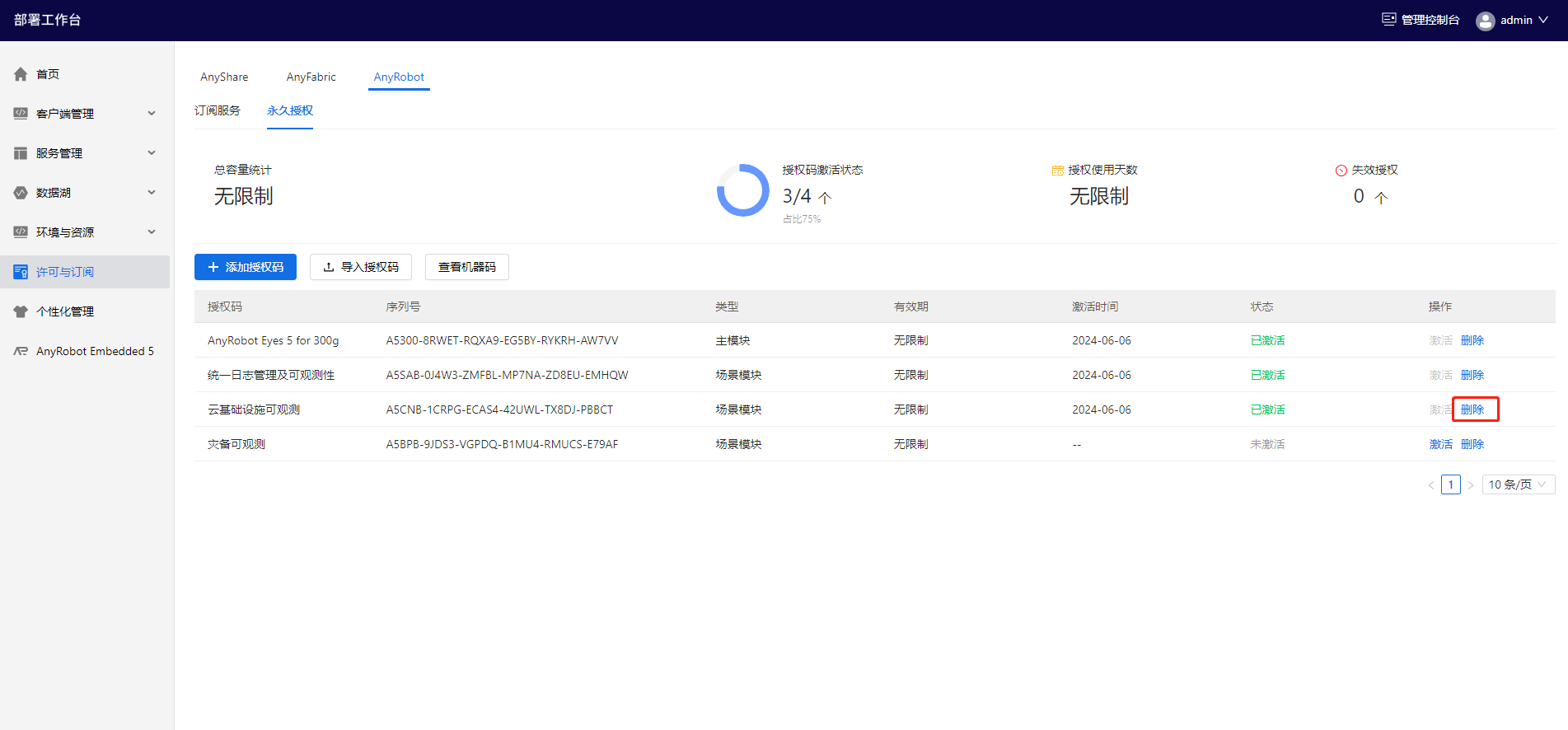Delete the 统一日志管理及可观测性 license

[1472, 375]
